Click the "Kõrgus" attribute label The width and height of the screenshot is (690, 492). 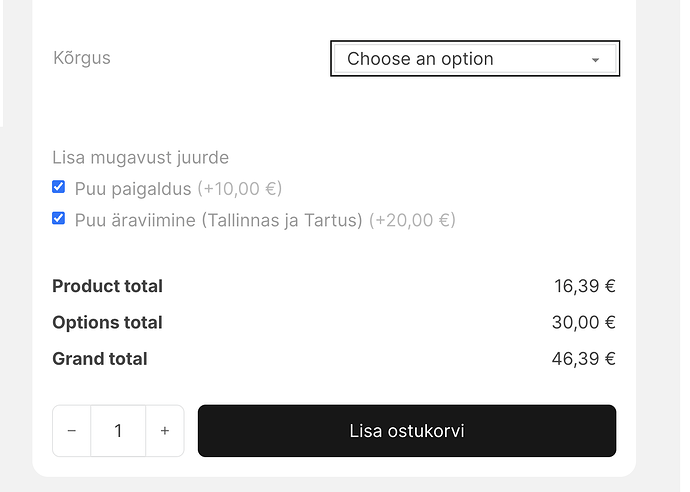pyautogui.click(x=82, y=58)
